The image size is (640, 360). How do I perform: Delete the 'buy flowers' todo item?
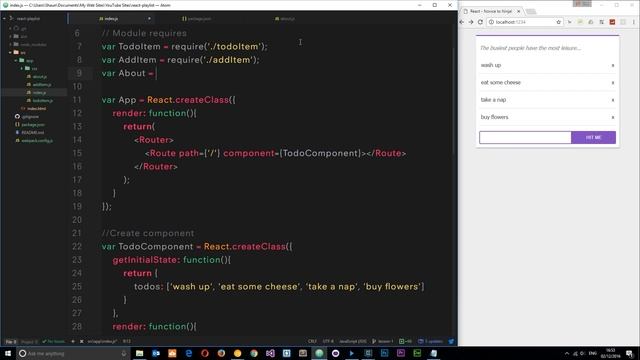click(x=613, y=118)
